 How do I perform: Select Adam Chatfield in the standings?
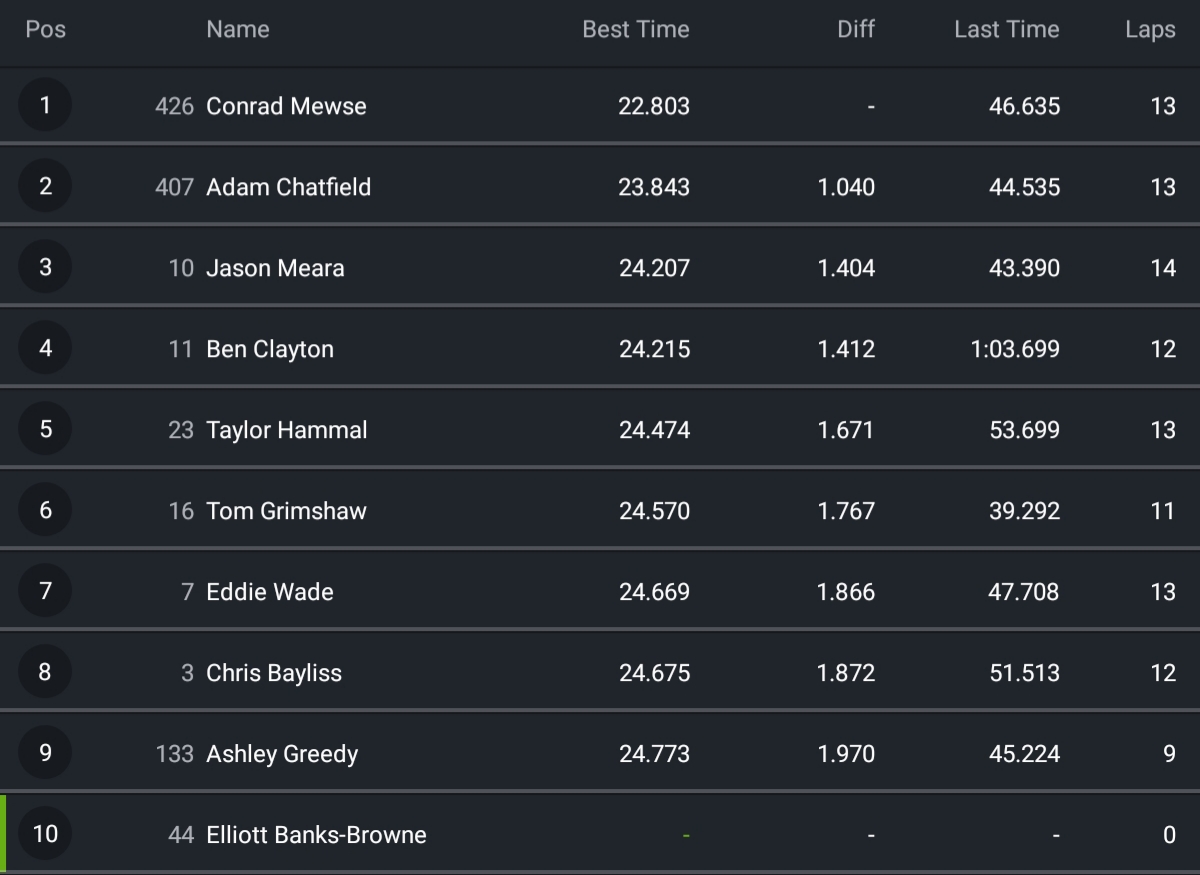point(288,187)
